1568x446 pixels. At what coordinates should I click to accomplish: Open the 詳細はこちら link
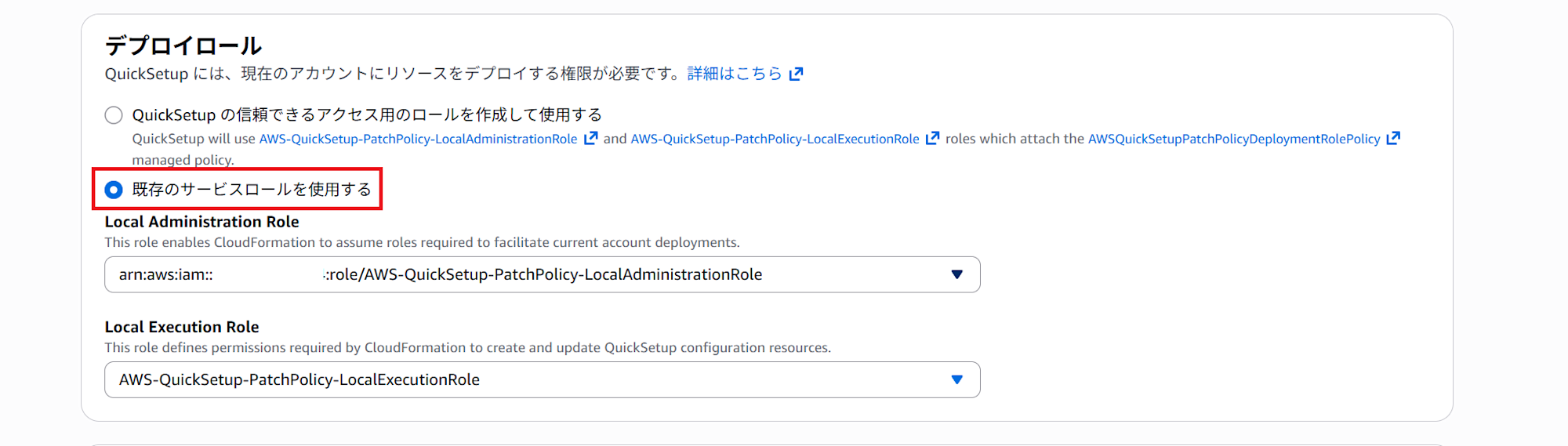pos(735,74)
